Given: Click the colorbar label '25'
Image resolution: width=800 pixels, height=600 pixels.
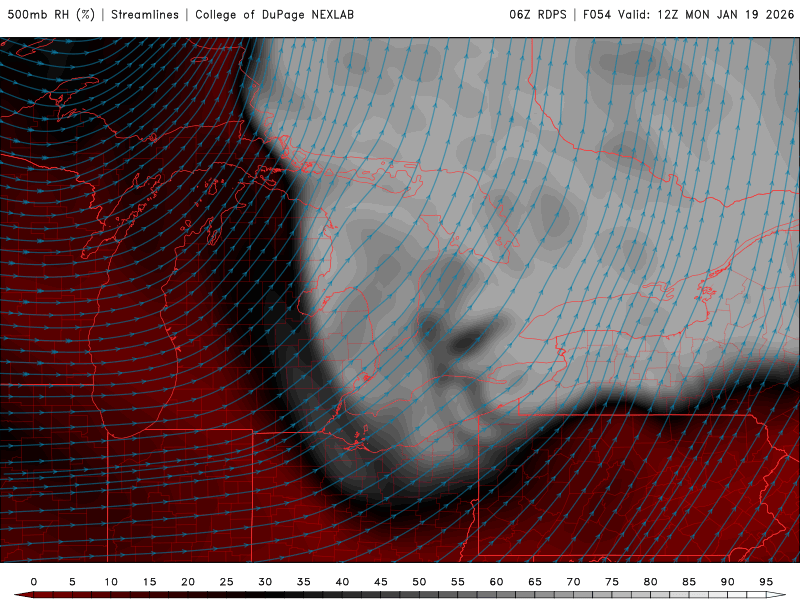Looking at the screenshot, I should [227, 582].
